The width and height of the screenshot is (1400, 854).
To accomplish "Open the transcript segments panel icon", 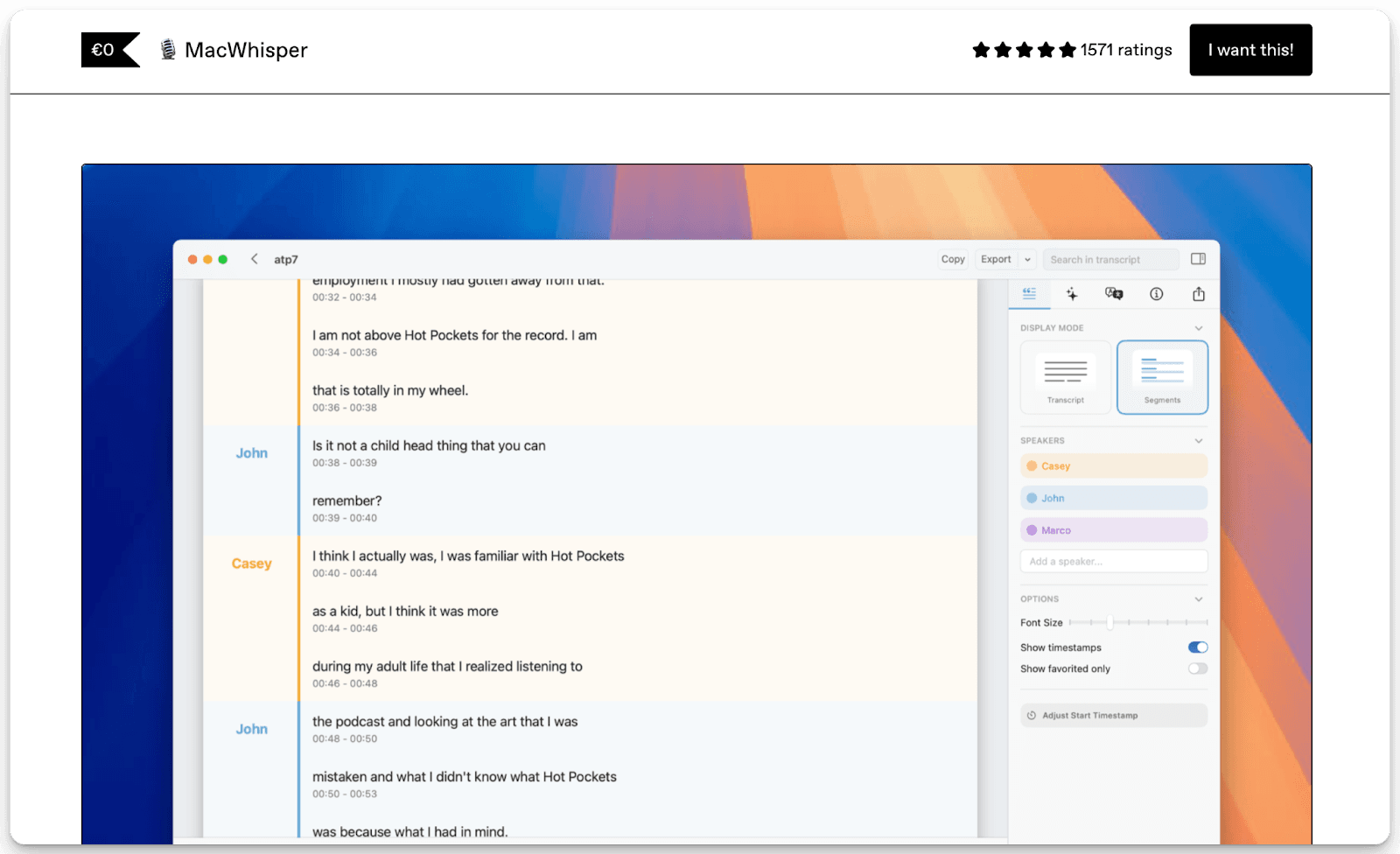I will [x=1030, y=294].
